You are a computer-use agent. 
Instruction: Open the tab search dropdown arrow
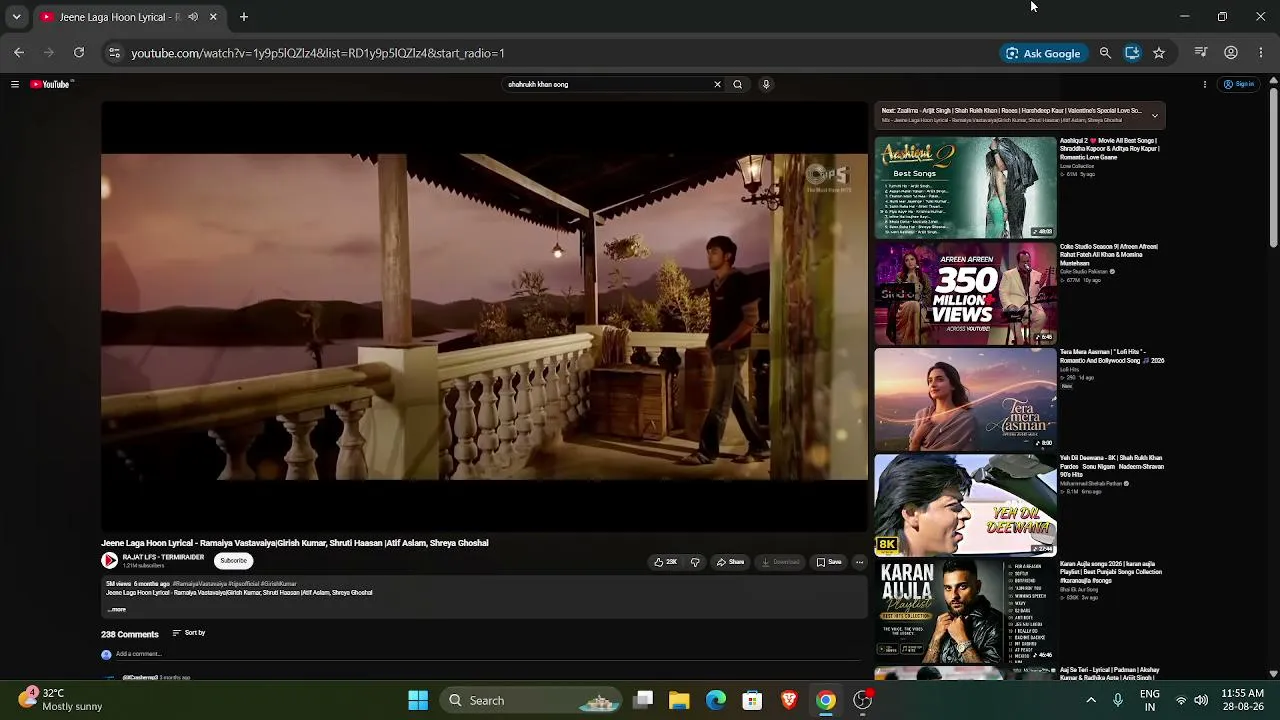point(16,17)
